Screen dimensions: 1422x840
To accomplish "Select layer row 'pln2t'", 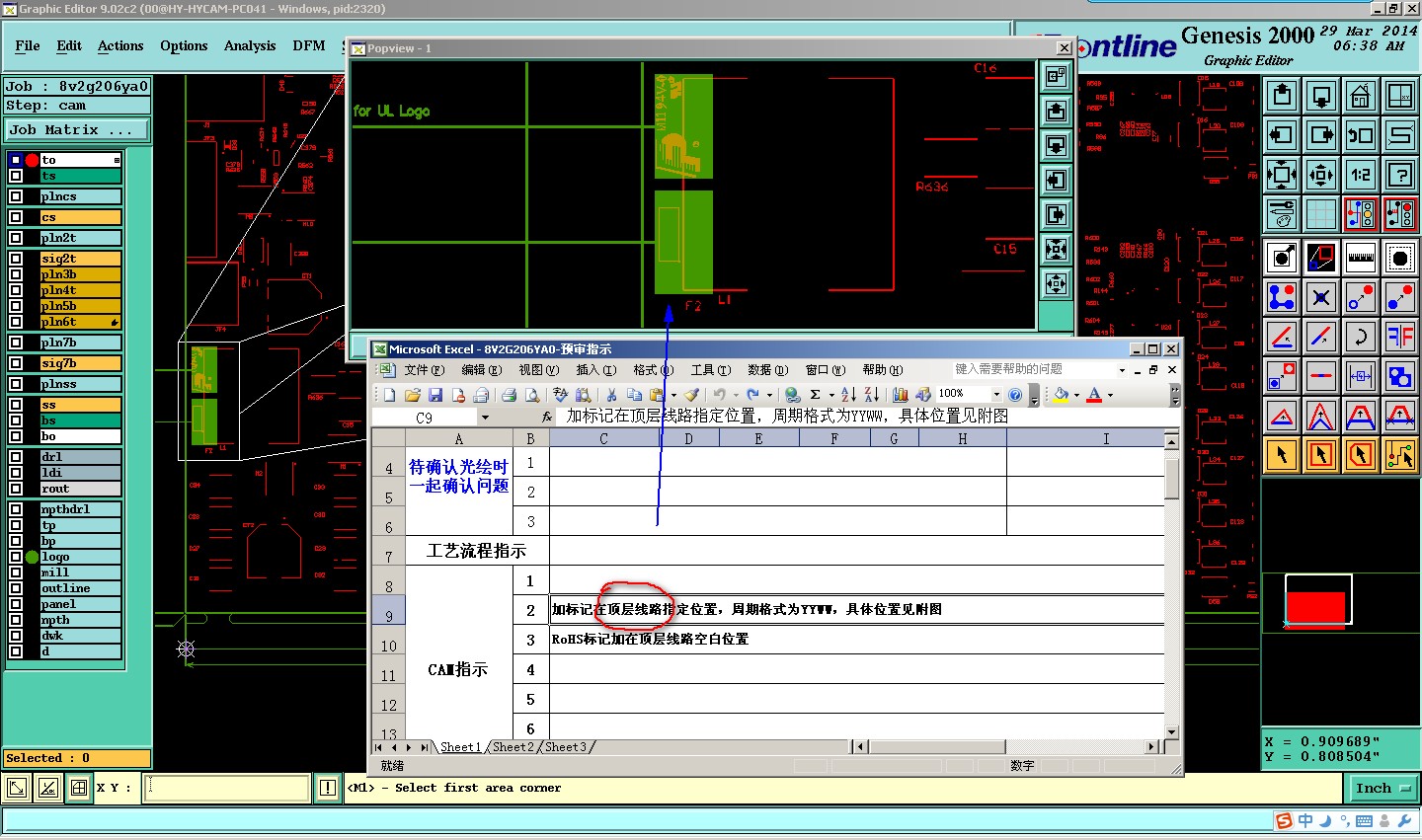I will coord(80,238).
